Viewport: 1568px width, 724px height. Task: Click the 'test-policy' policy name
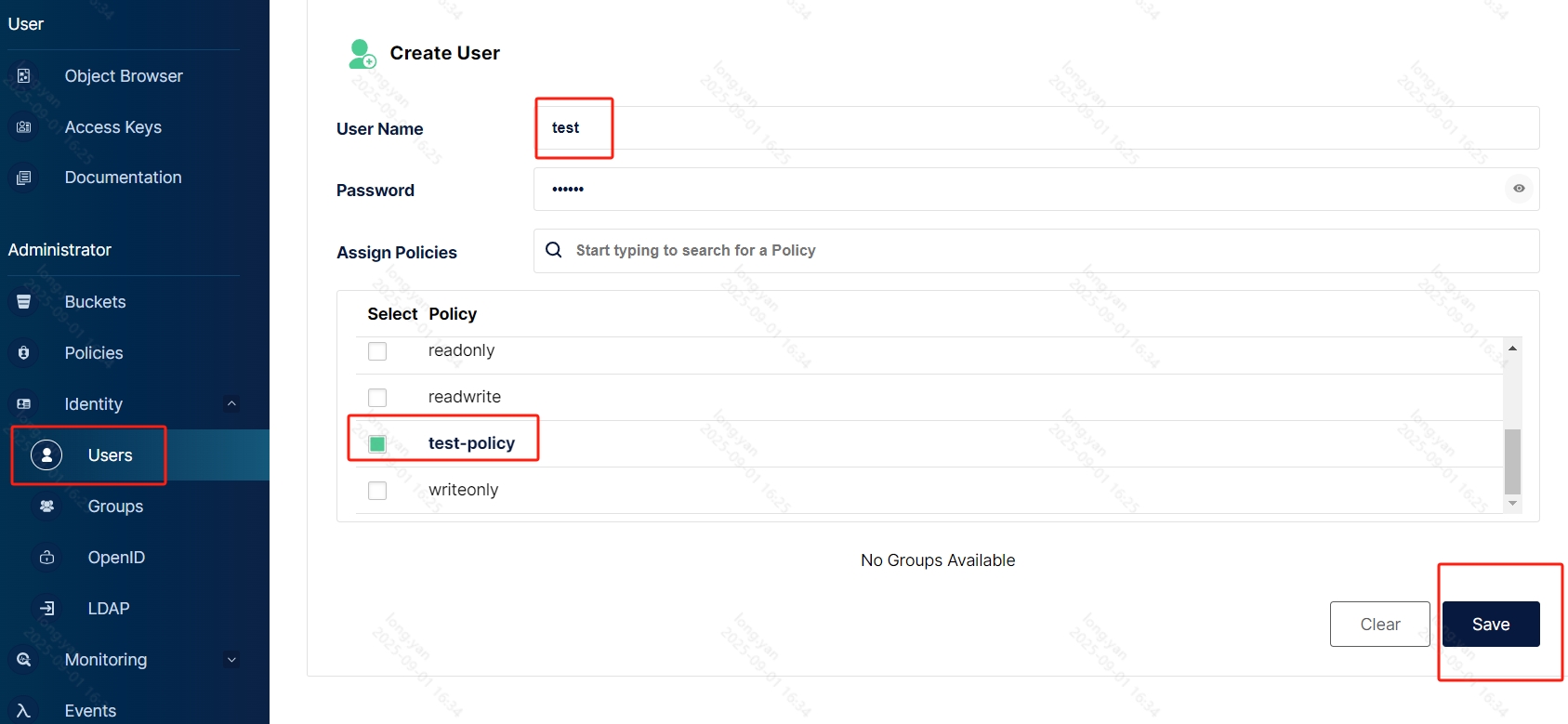coord(471,443)
